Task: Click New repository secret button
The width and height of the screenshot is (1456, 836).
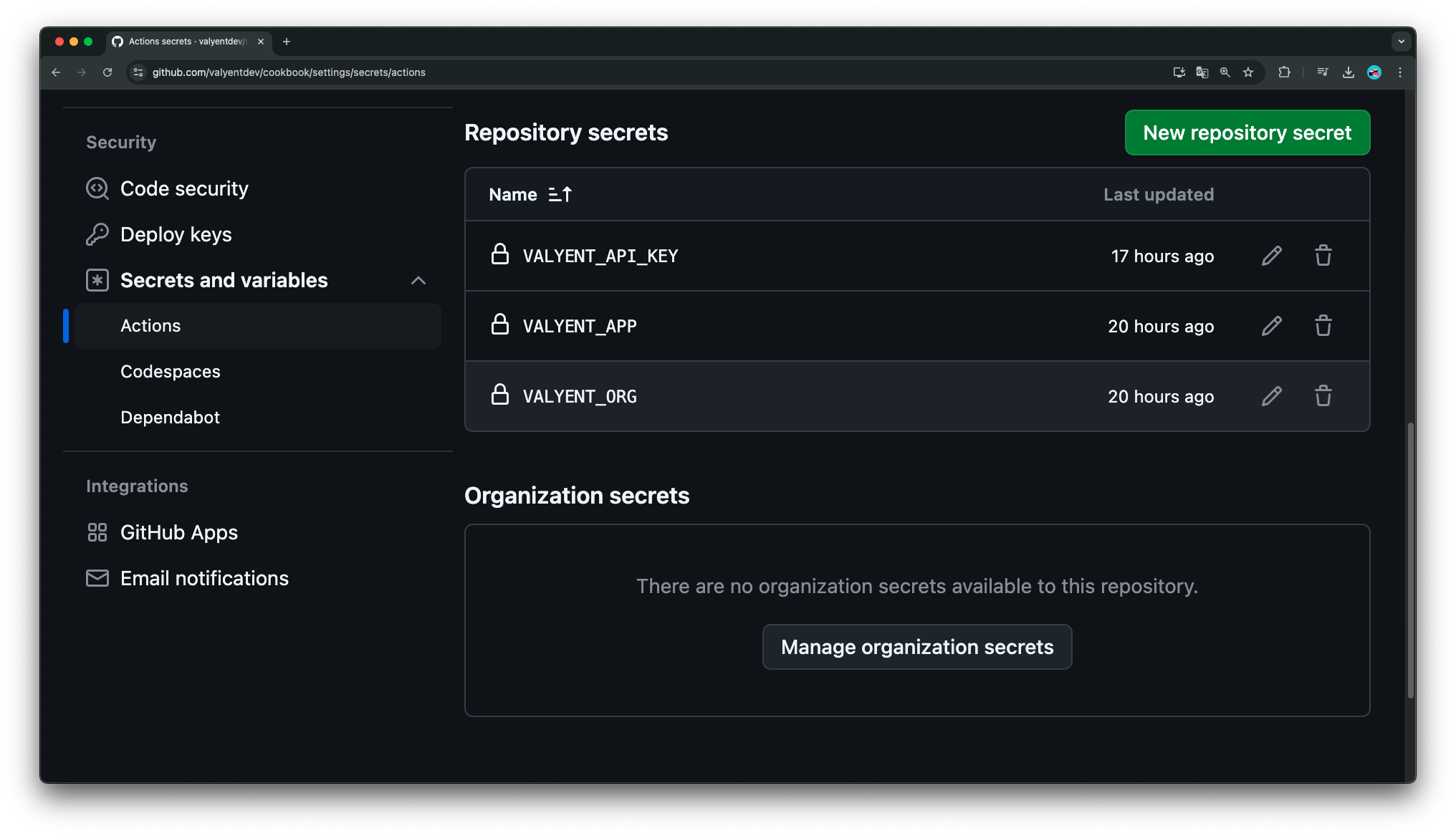Action: click(x=1247, y=133)
